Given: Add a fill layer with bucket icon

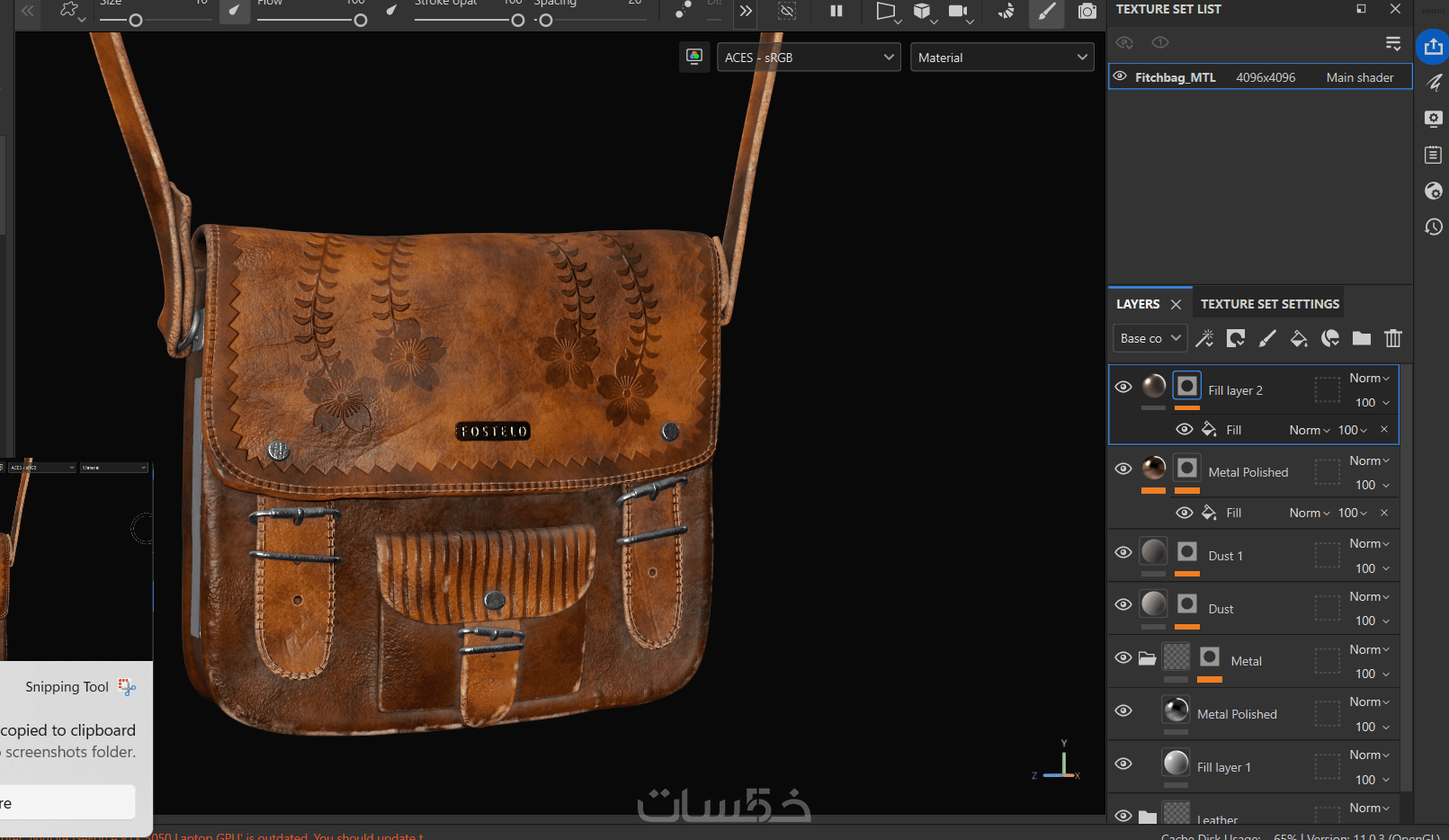Looking at the screenshot, I should (x=1299, y=338).
